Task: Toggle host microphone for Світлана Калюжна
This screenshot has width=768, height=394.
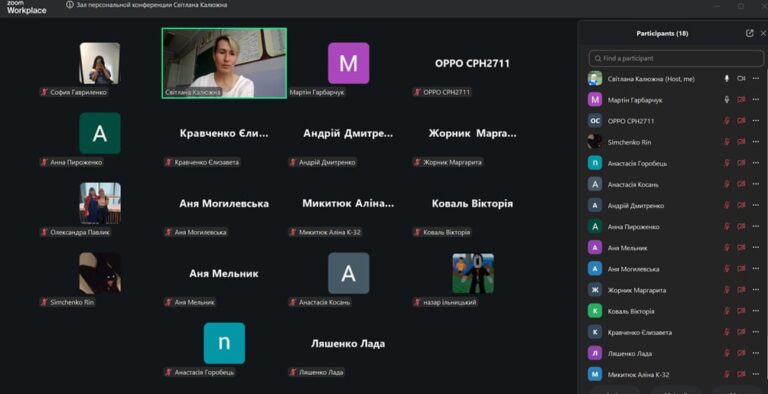Action: click(x=727, y=79)
